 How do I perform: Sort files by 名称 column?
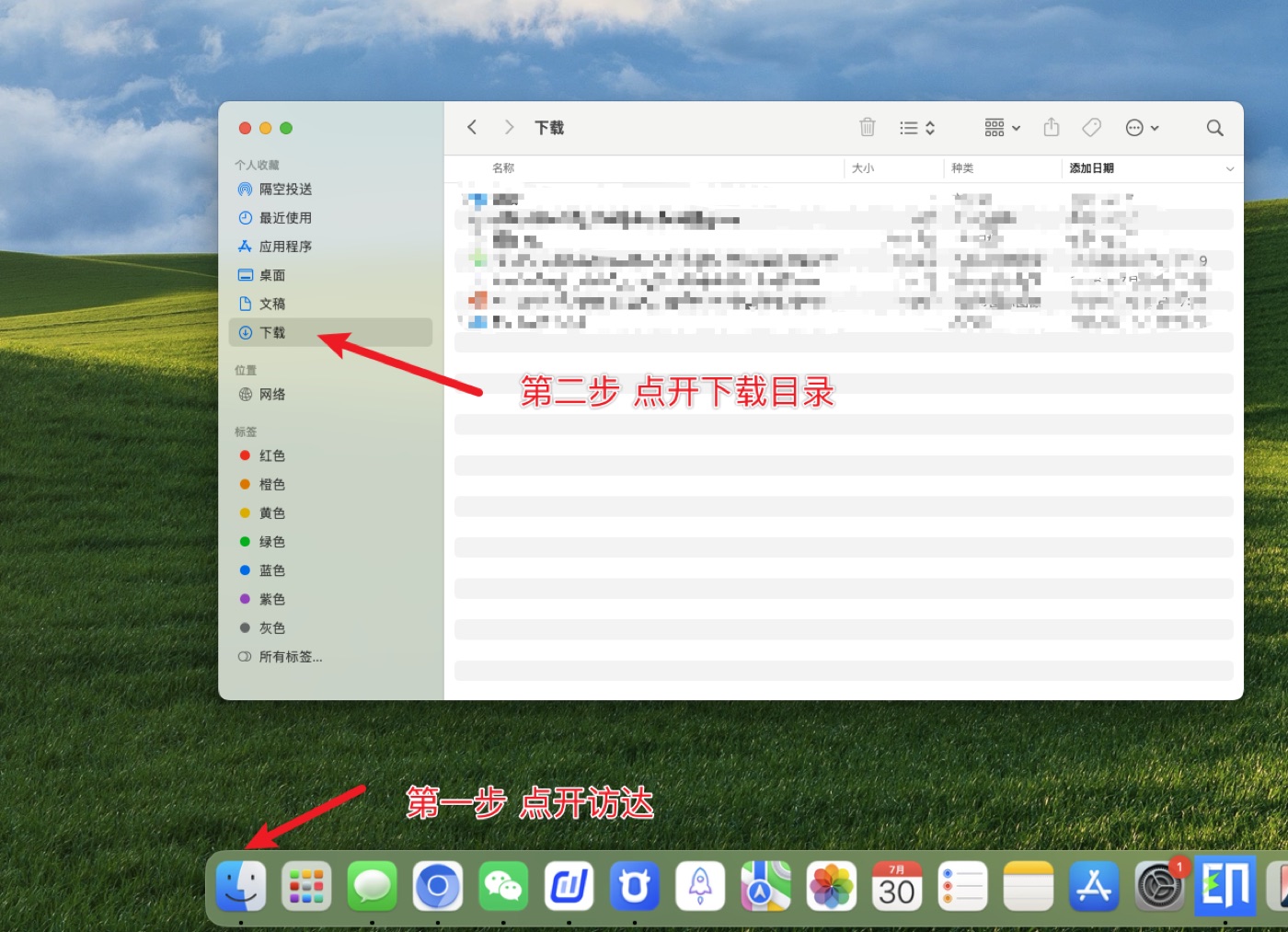503,168
